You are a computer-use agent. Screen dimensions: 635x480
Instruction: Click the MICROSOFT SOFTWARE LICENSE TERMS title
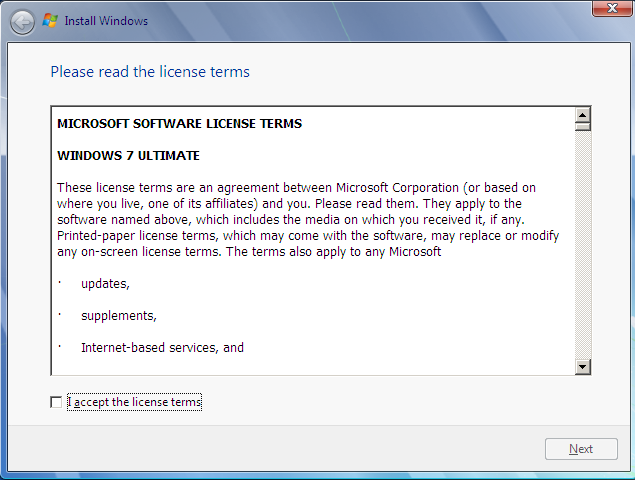[x=179, y=124]
